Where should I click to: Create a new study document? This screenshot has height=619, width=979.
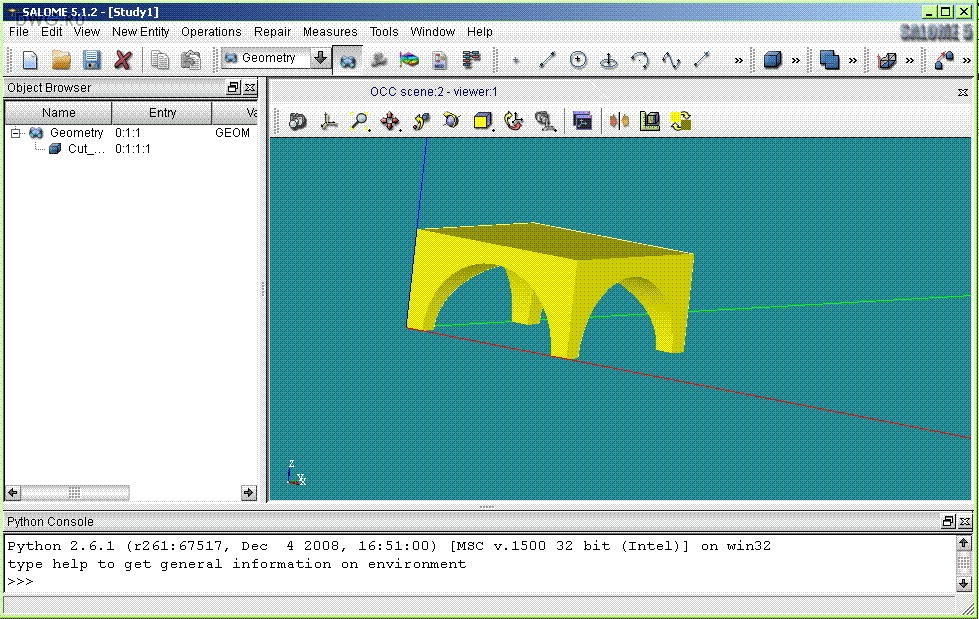(30, 60)
